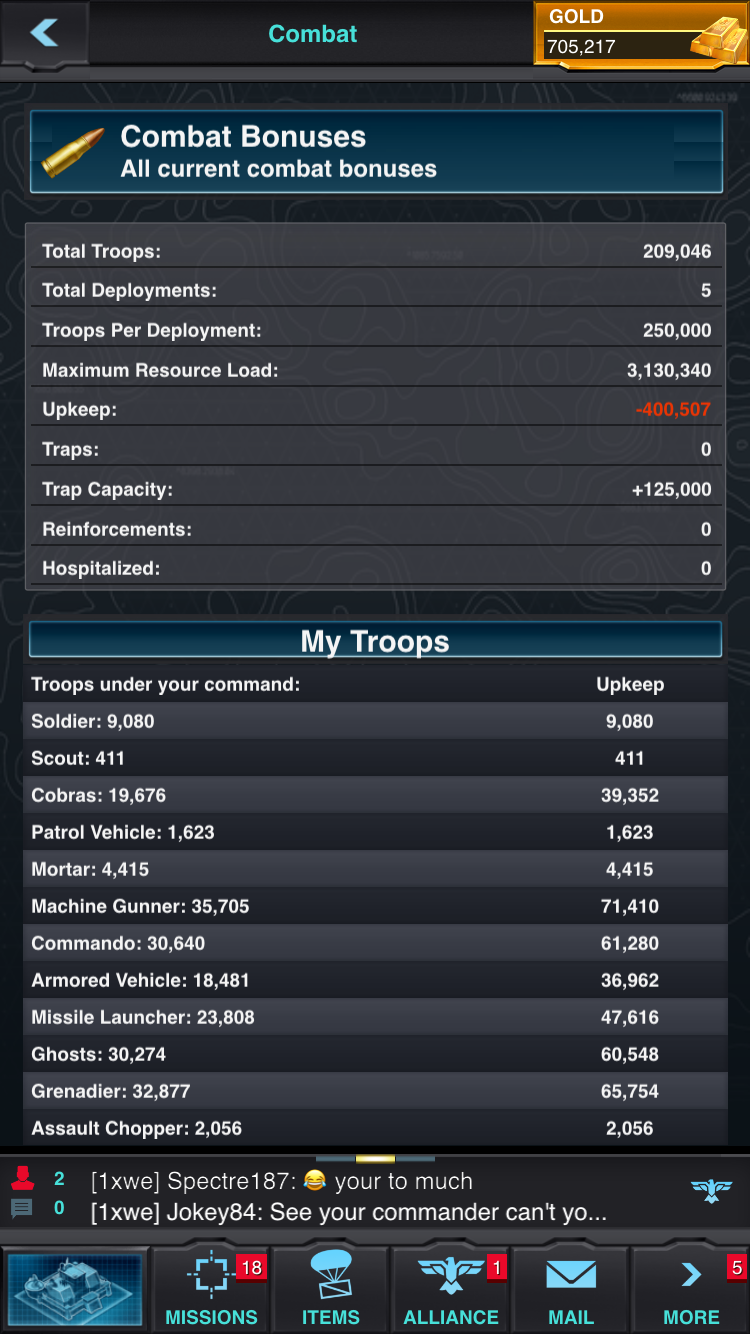Expand the More chevron menu
This screenshot has height=1334, width=750.
pos(691,1275)
